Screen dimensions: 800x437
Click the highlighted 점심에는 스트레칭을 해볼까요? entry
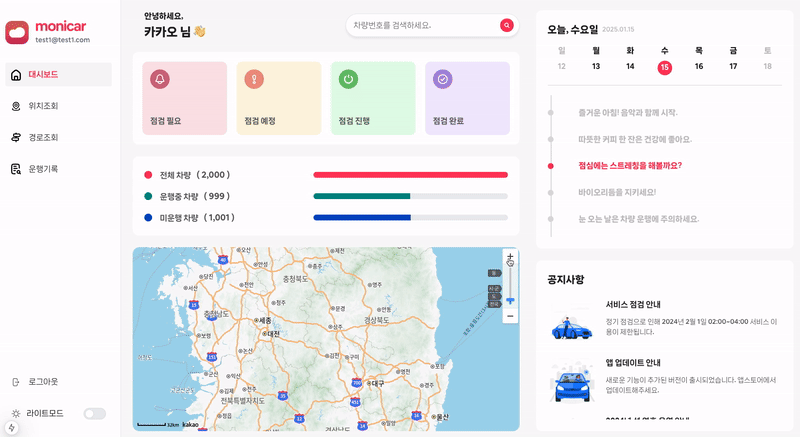630,166
